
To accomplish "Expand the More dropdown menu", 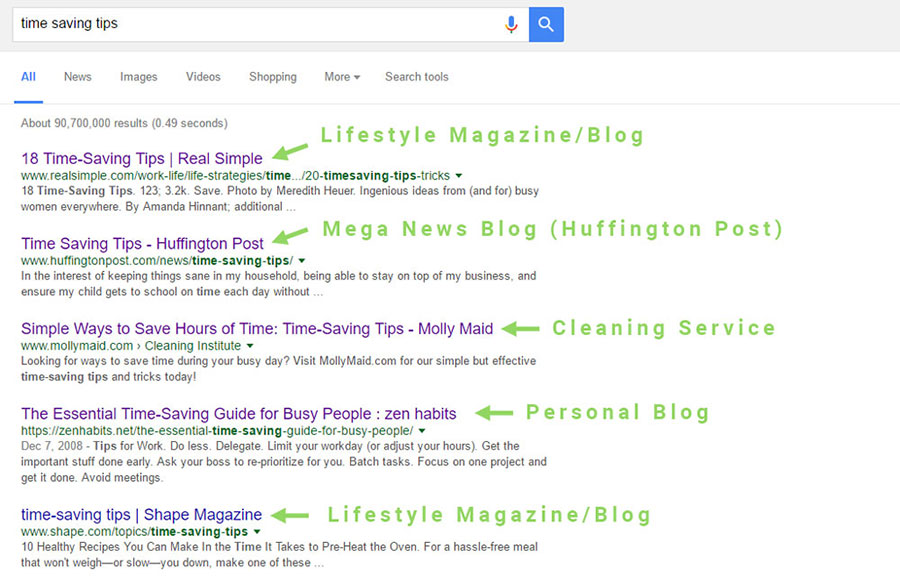I will [342, 77].
